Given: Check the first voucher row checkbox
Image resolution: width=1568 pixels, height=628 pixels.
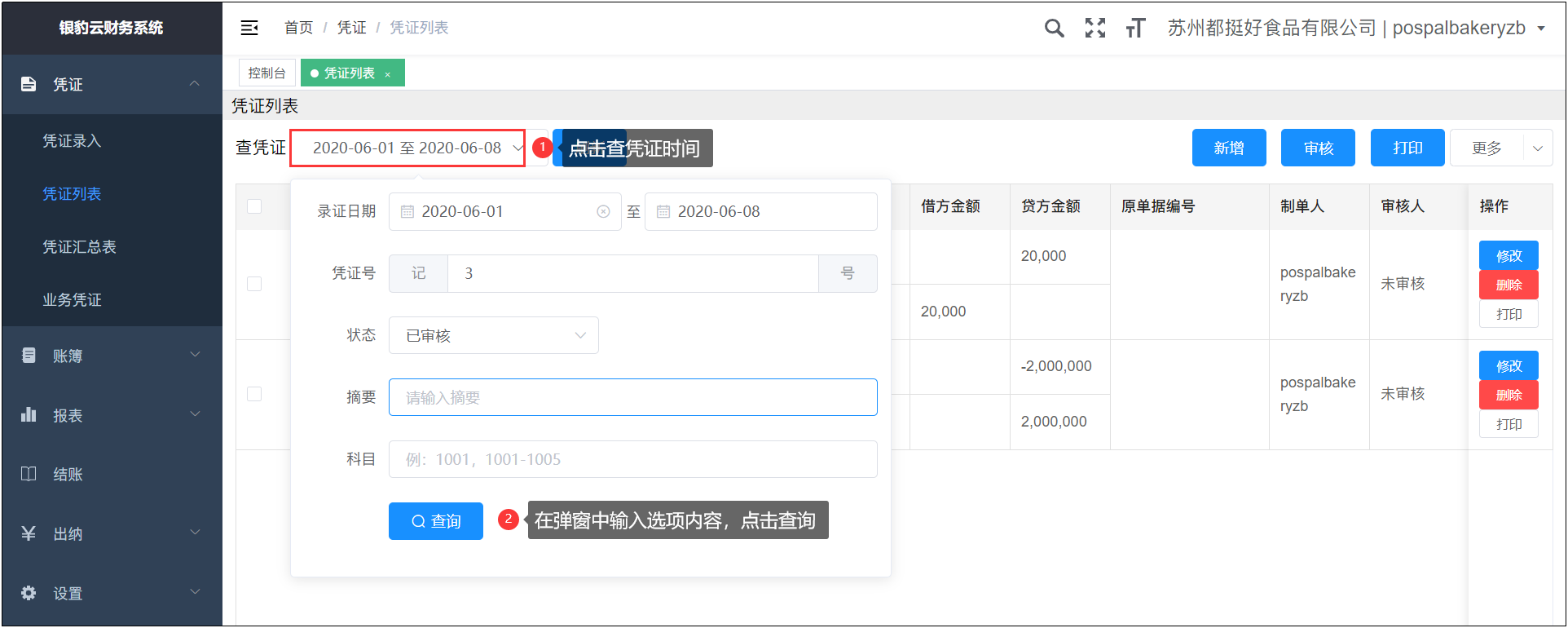Looking at the screenshot, I should 254,284.
